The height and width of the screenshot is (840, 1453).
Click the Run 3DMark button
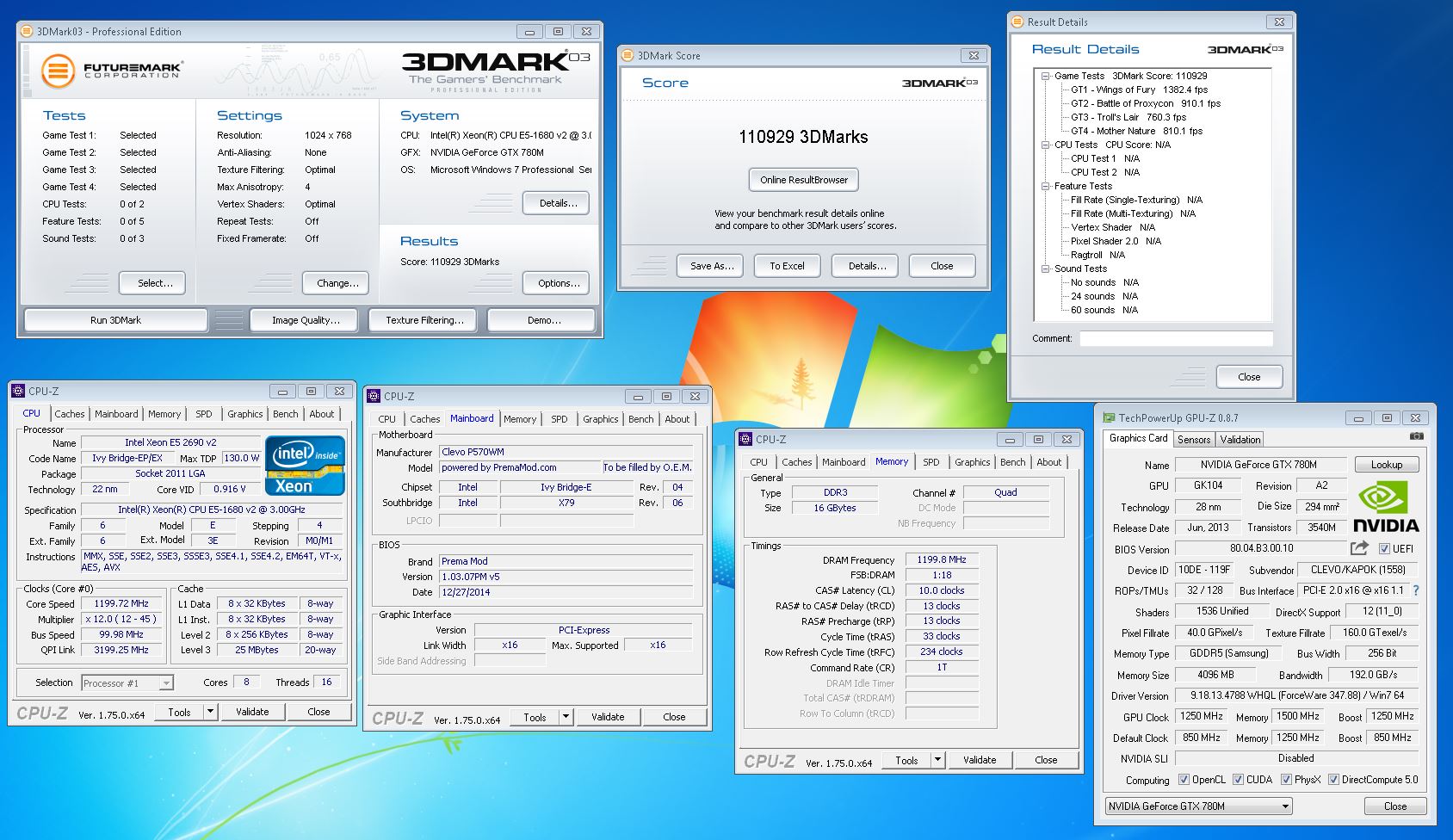pos(115,320)
